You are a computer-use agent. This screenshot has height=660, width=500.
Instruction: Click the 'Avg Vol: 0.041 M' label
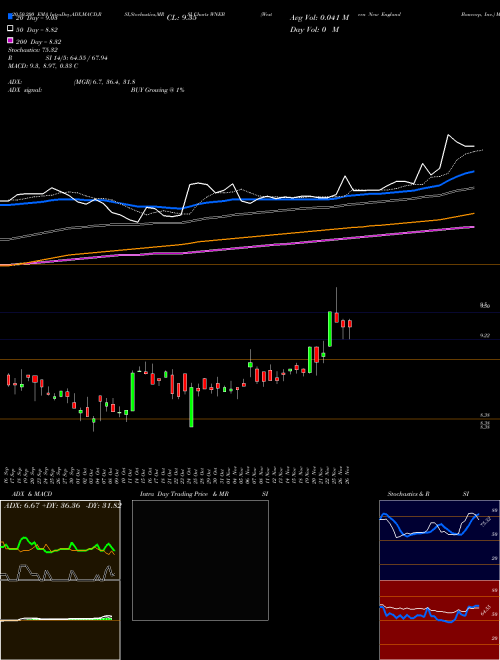click(319, 18)
